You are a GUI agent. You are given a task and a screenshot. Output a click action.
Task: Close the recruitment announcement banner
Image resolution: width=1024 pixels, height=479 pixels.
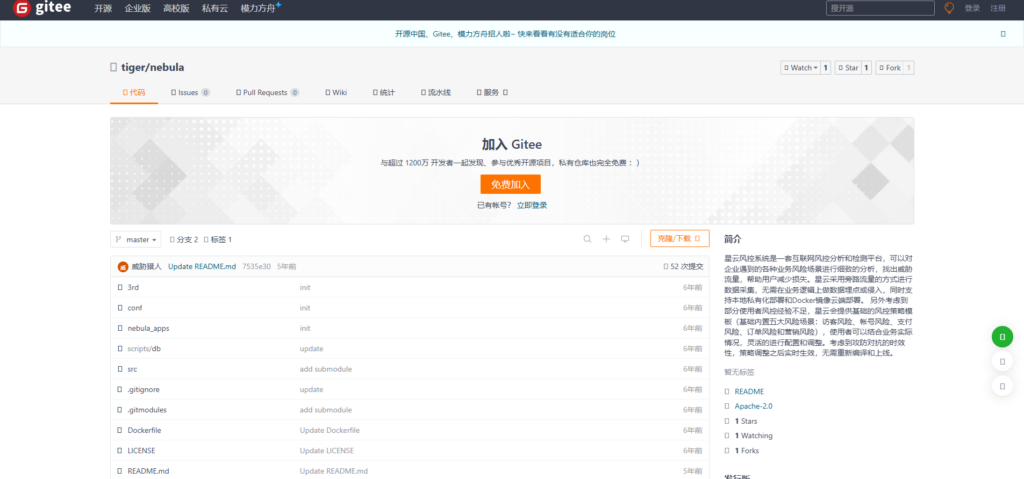(1002, 33)
